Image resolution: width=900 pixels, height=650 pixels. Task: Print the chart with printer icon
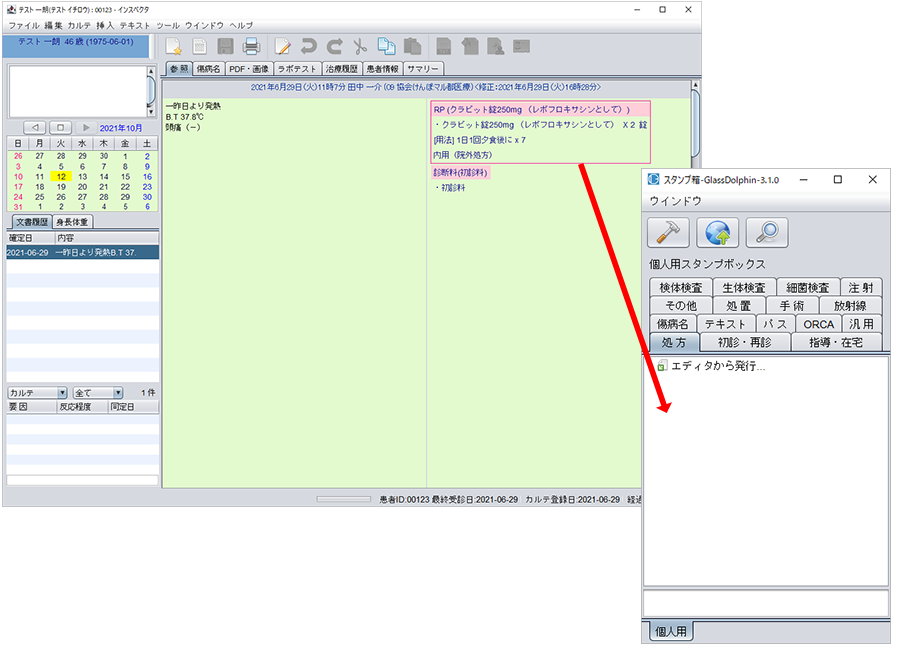pyautogui.click(x=251, y=46)
